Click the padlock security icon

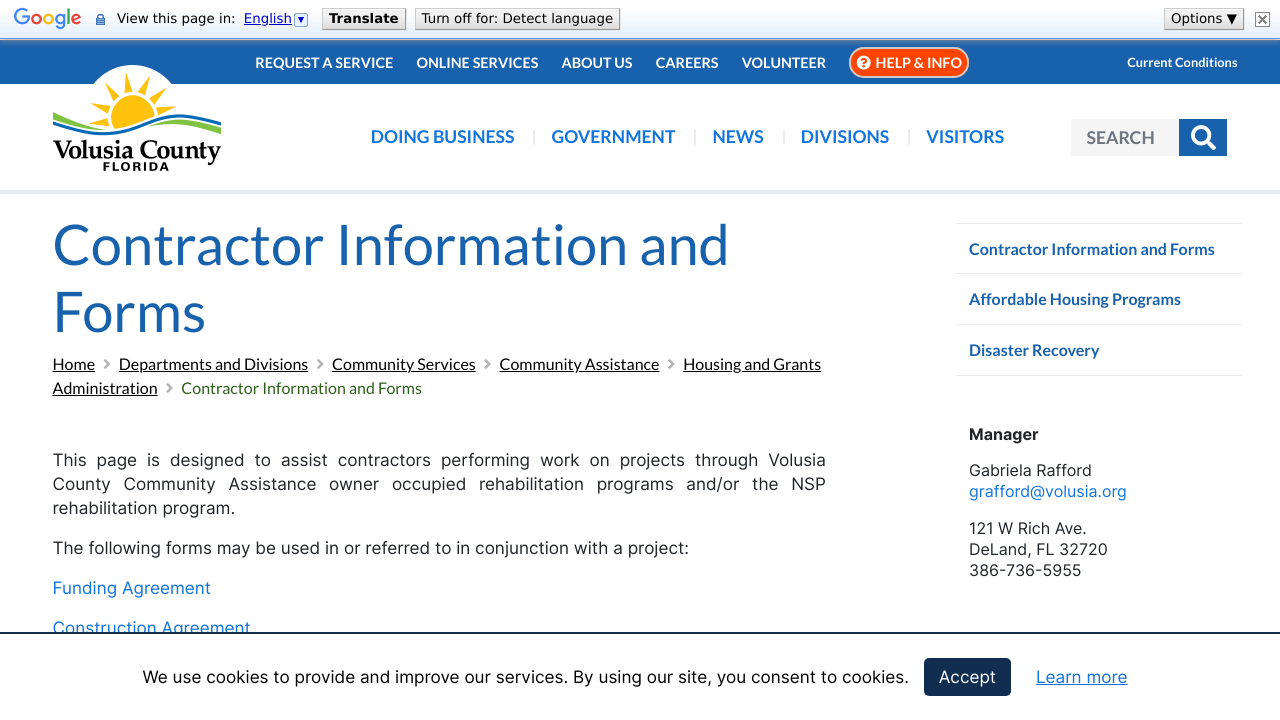[98, 17]
